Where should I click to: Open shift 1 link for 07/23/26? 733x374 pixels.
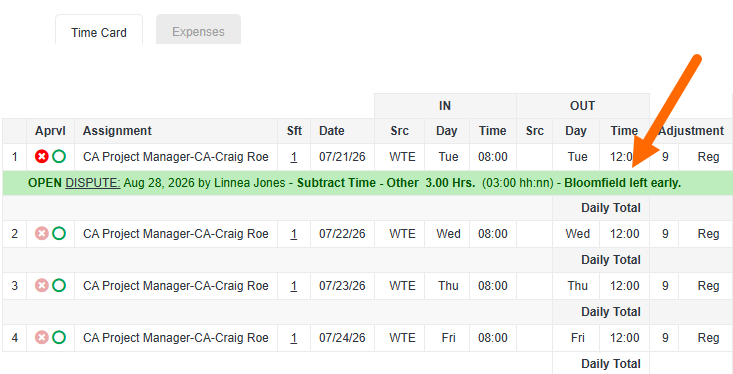(294, 286)
